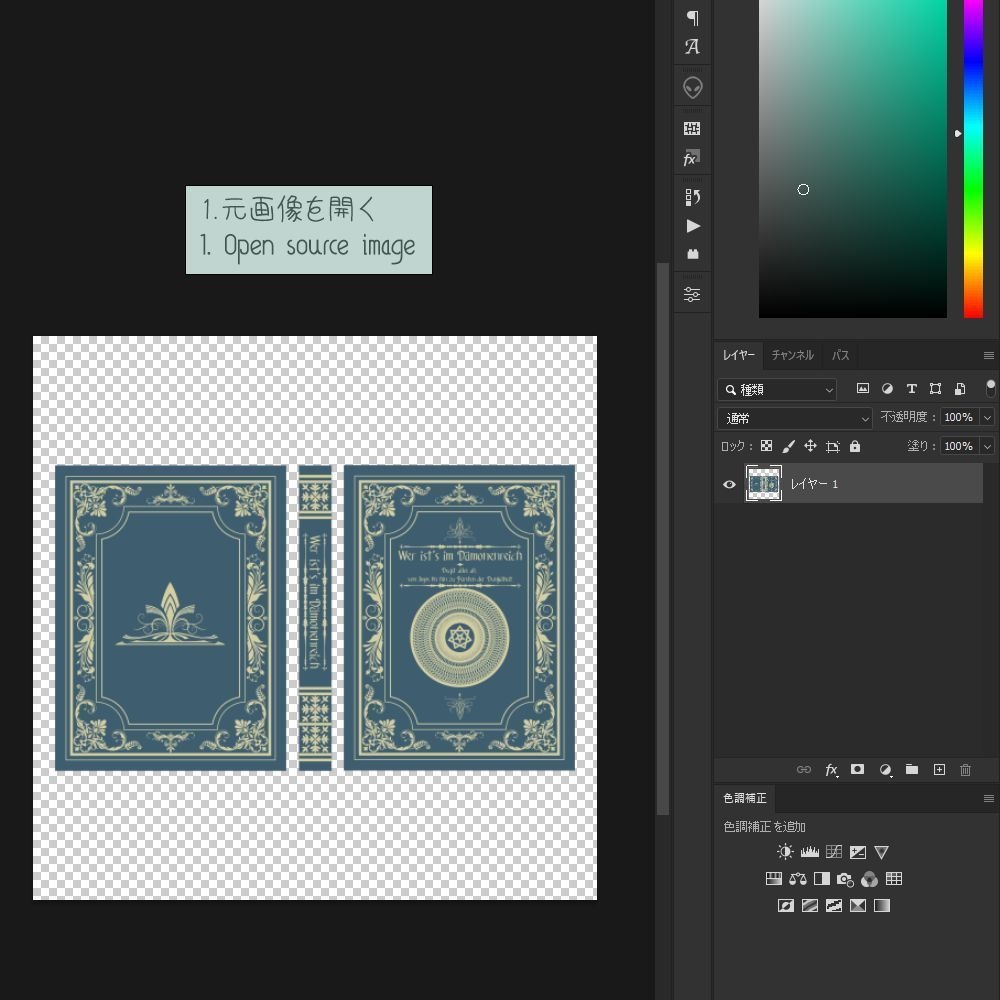Click the 塗り 100% value field

tap(959, 446)
